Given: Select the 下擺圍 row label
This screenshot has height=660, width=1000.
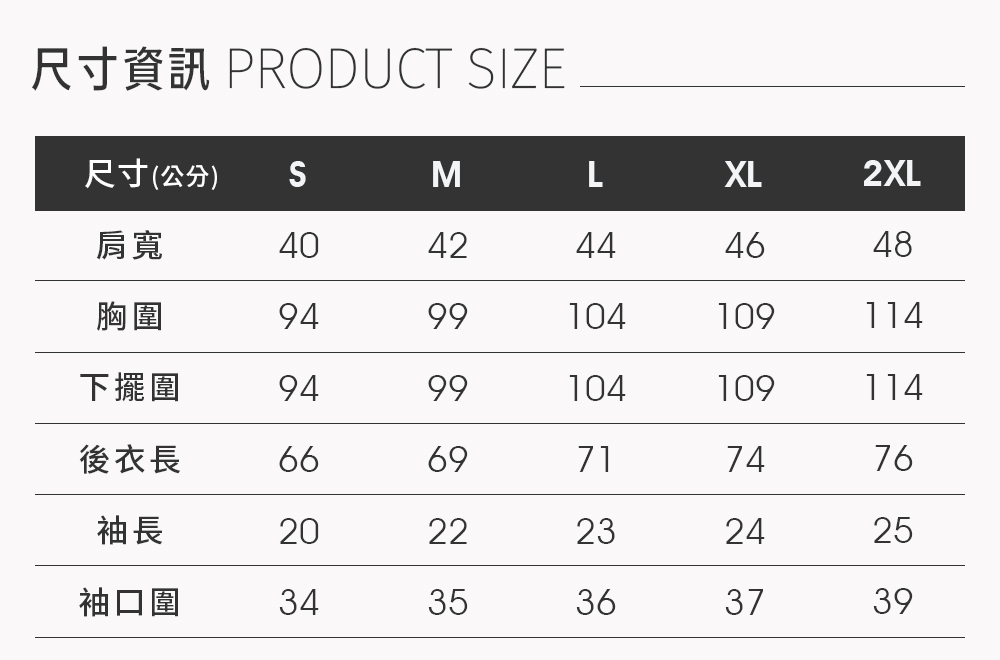Looking at the screenshot, I should point(130,388).
